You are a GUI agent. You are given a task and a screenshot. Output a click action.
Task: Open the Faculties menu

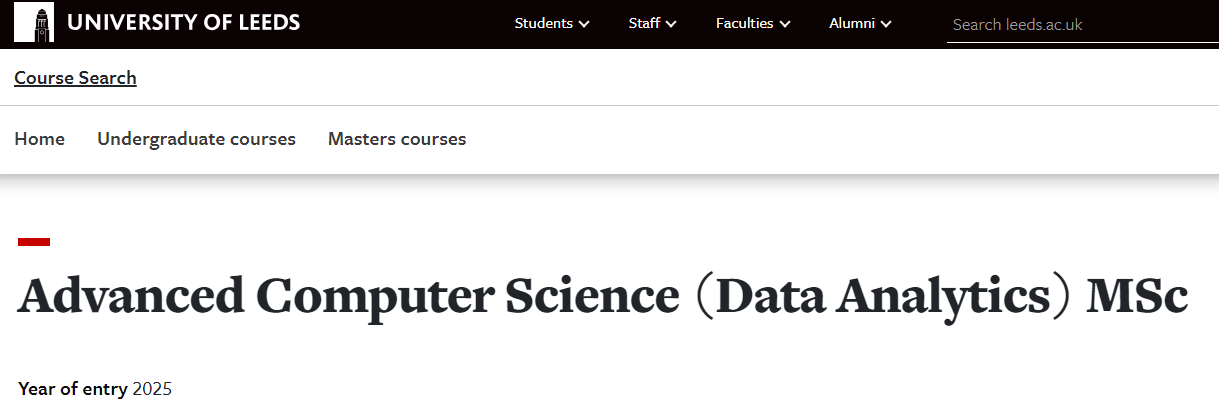tap(745, 23)
